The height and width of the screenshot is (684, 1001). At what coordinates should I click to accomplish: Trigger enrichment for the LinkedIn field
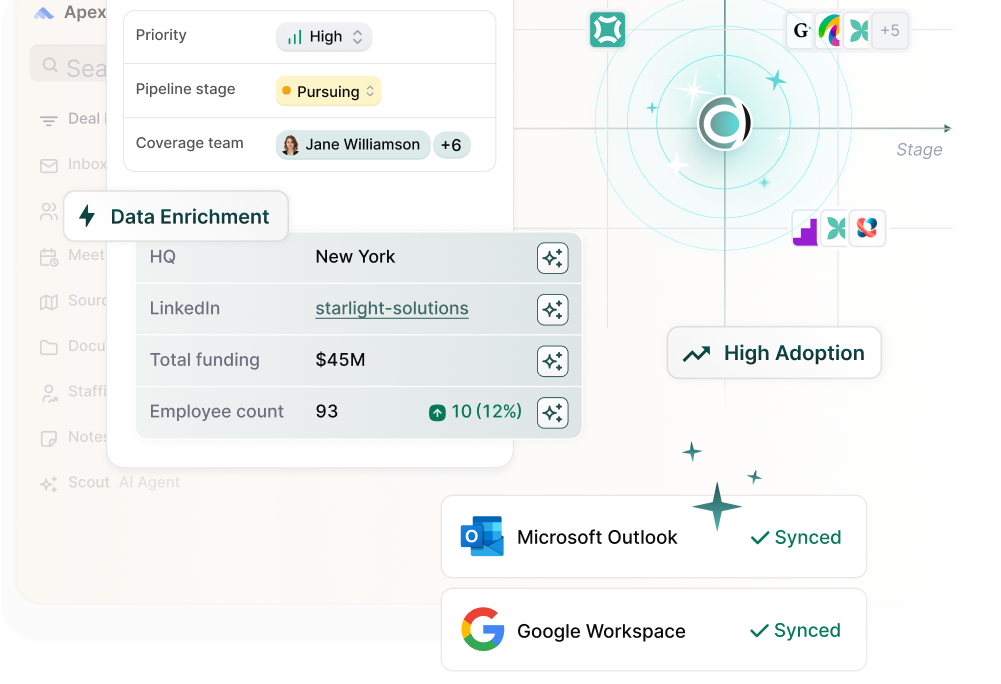(552, 309)
